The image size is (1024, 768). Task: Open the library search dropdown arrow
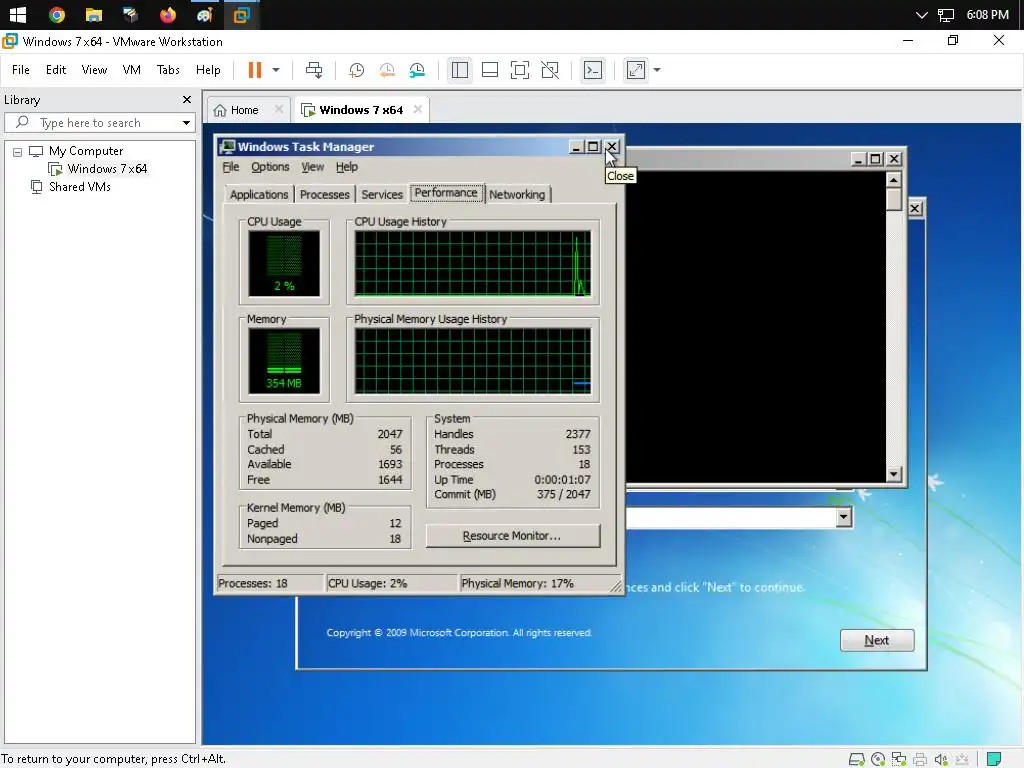click(x=186, y=123)
